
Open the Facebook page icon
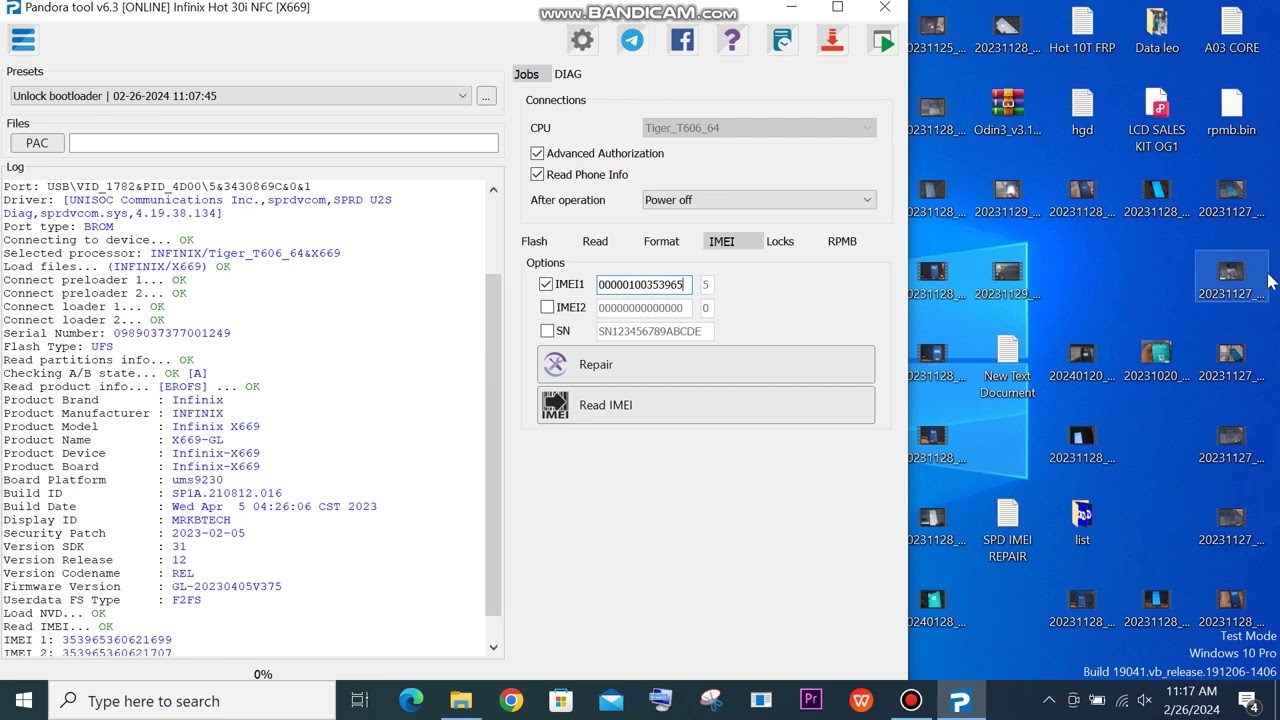pos(682,40)
